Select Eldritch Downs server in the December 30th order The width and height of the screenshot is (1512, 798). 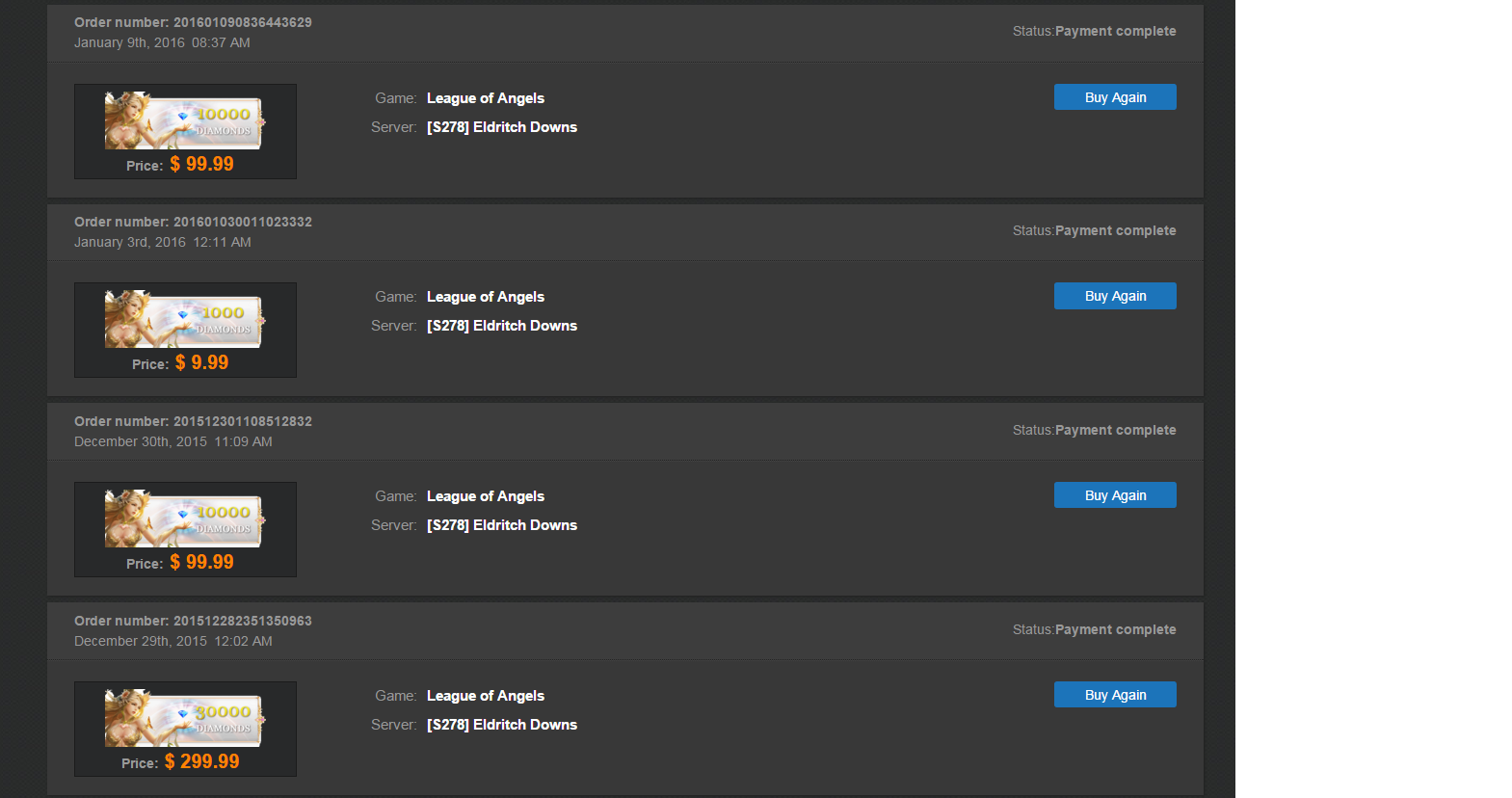pyautogui.click(x=502, y=525)
